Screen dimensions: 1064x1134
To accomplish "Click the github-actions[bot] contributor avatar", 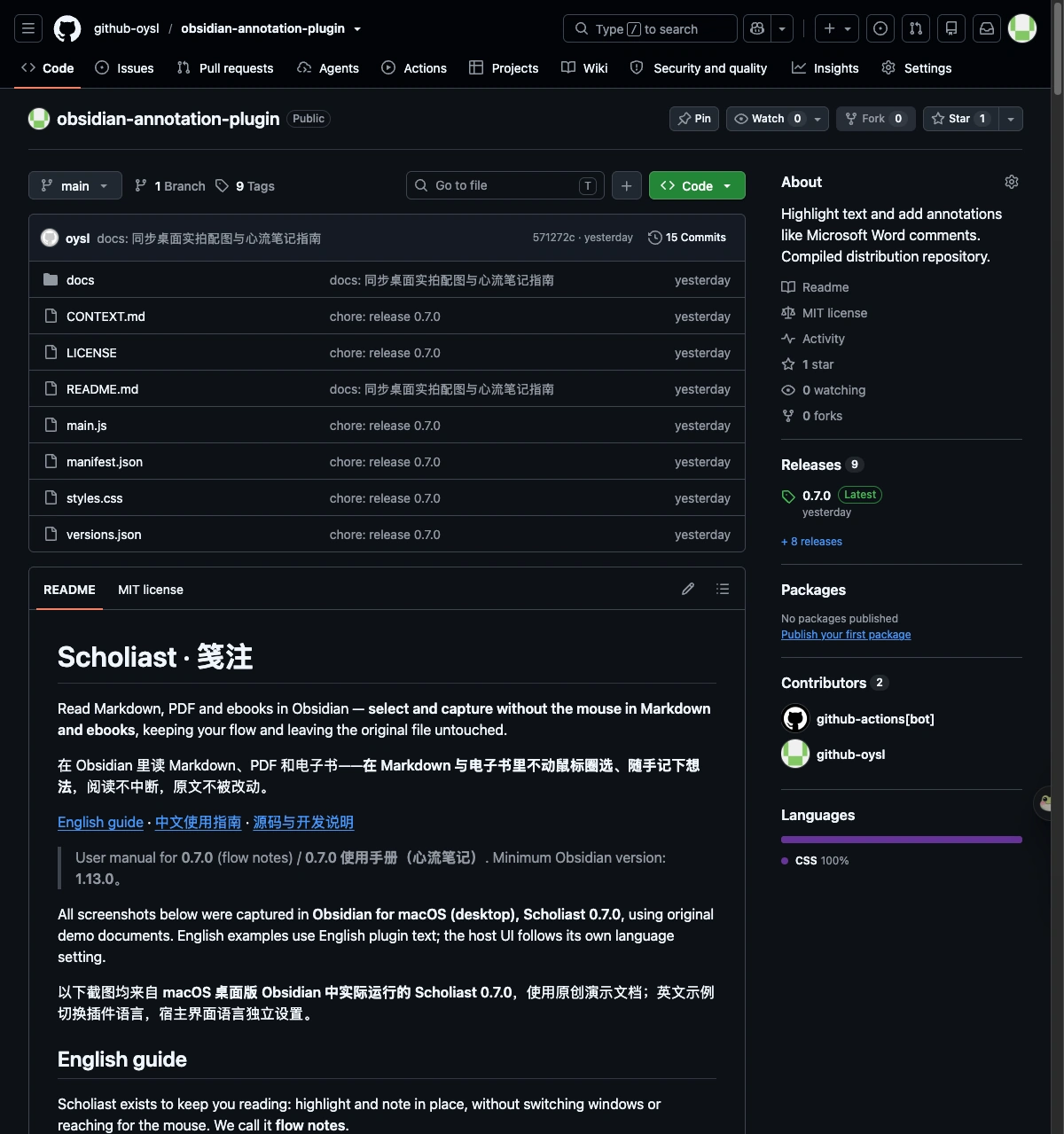I will [795, 718].
